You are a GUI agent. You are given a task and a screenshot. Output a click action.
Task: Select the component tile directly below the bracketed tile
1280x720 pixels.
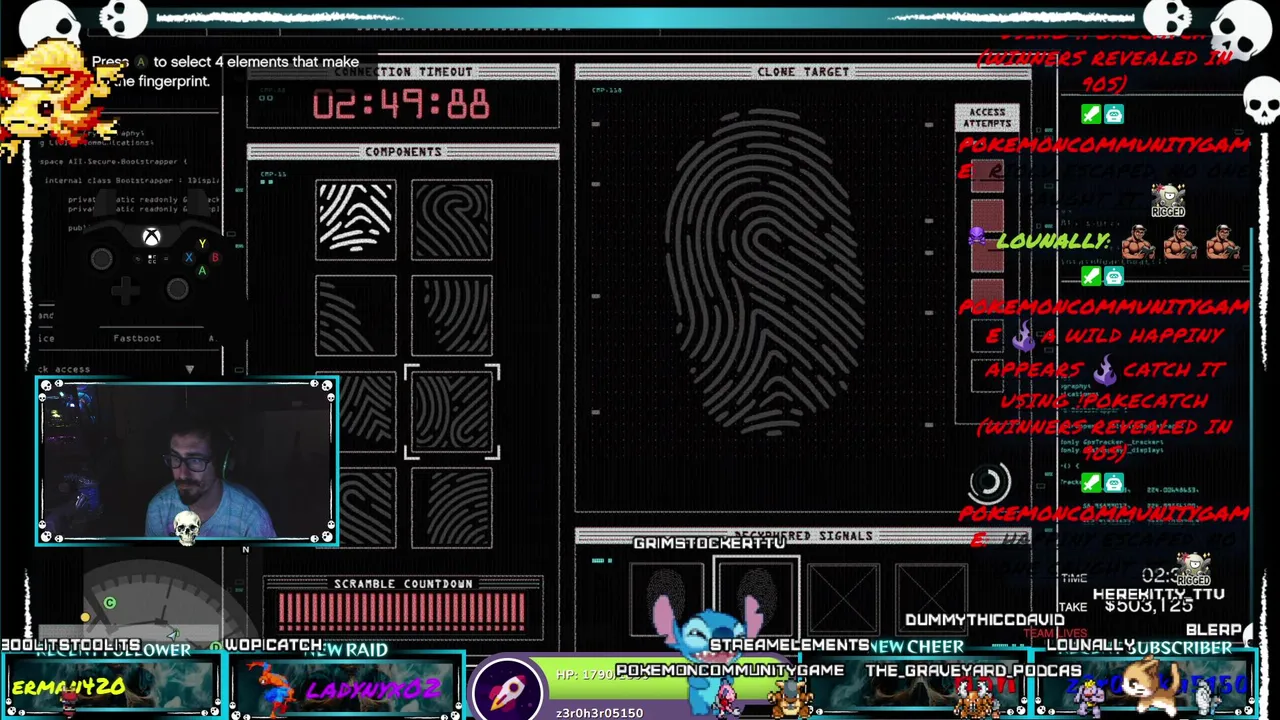point(452,508)
